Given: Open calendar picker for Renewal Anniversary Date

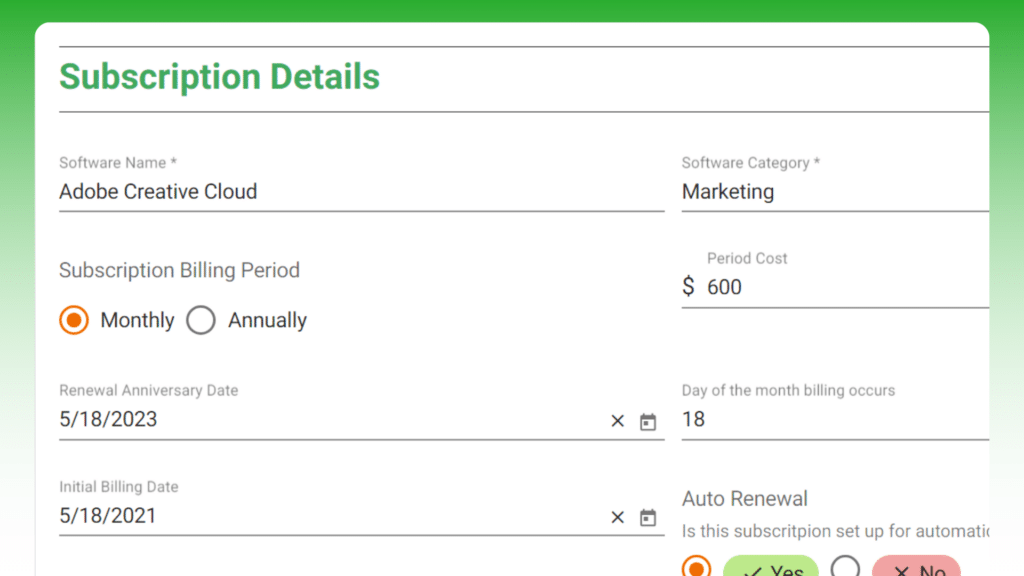Looking at the screenshot, I should click(648, 422).
